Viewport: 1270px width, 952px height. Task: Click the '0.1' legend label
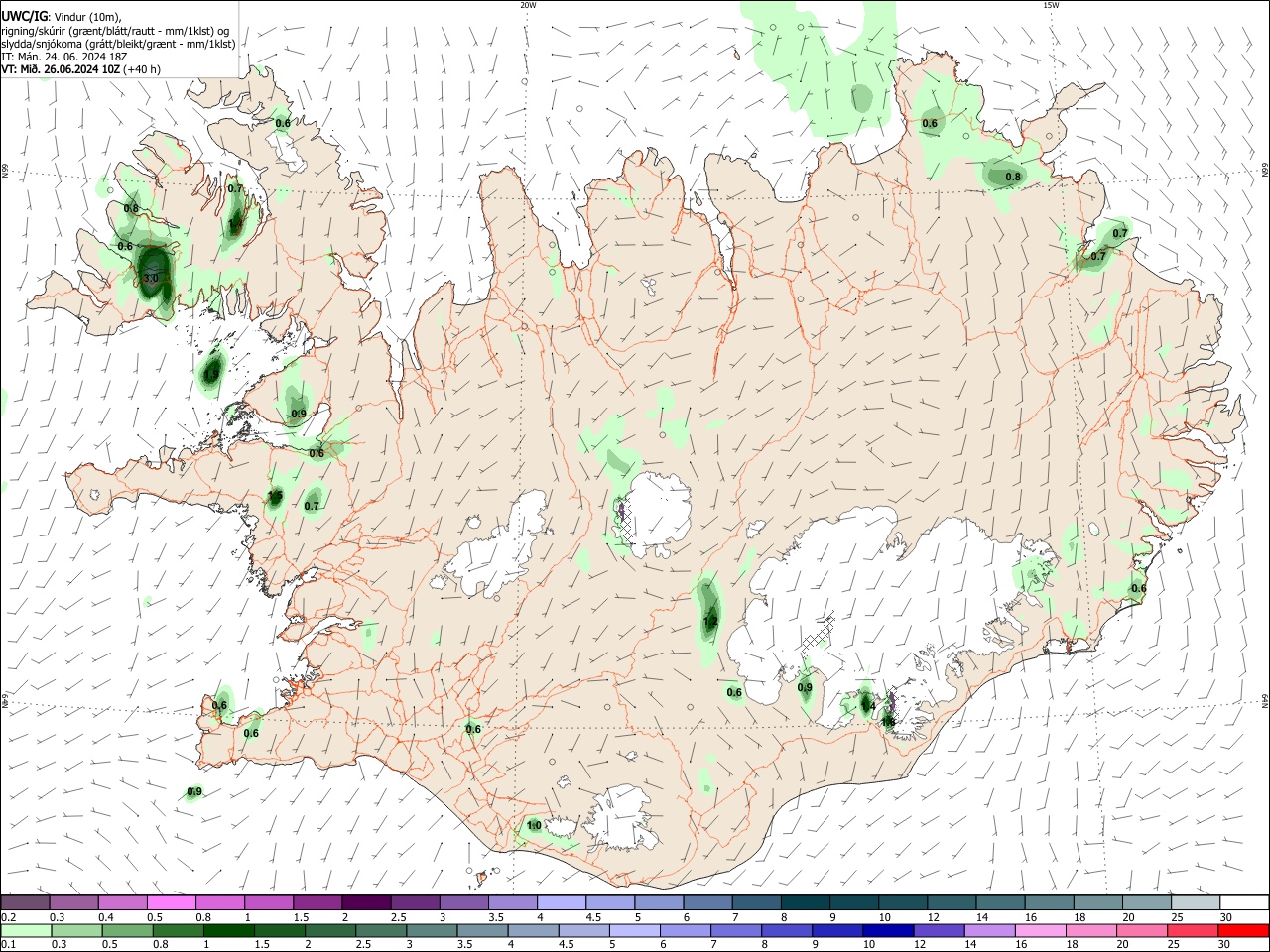tap(8, 945)
